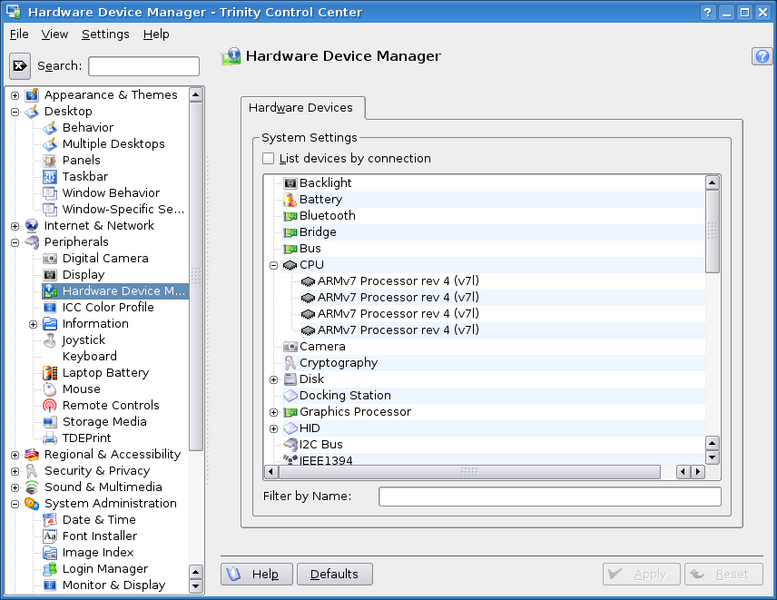
Task: Enable List devices by connection checkbox
Action: click(268, 158)
